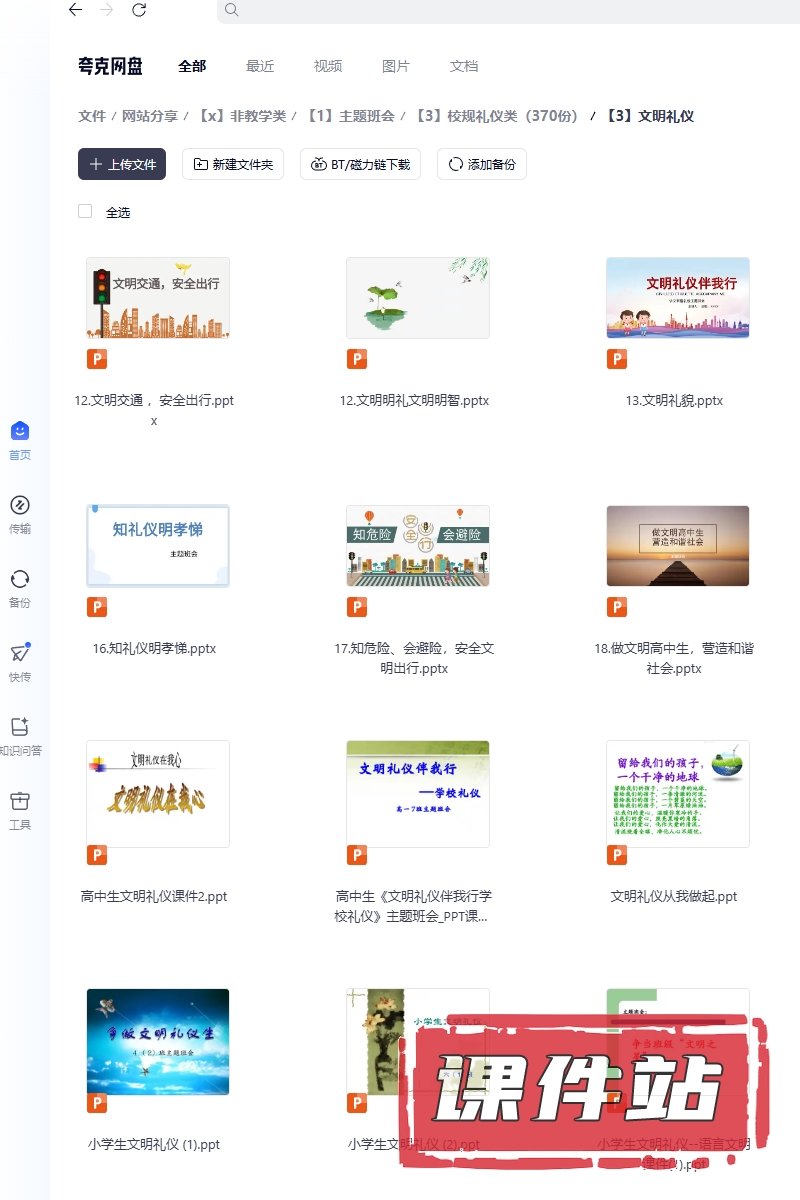Open the 首页 home sidebar icon
The width and height of the screenshot is (800, 1200).
(20, 431)
